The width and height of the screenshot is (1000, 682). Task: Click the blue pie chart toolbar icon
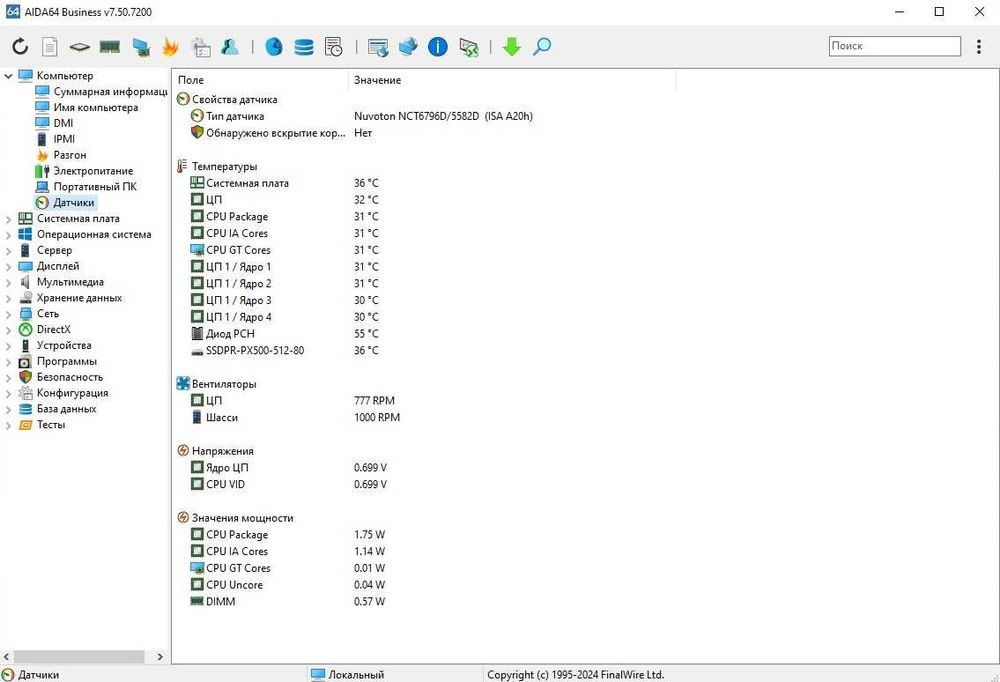(x=274, y=47)
